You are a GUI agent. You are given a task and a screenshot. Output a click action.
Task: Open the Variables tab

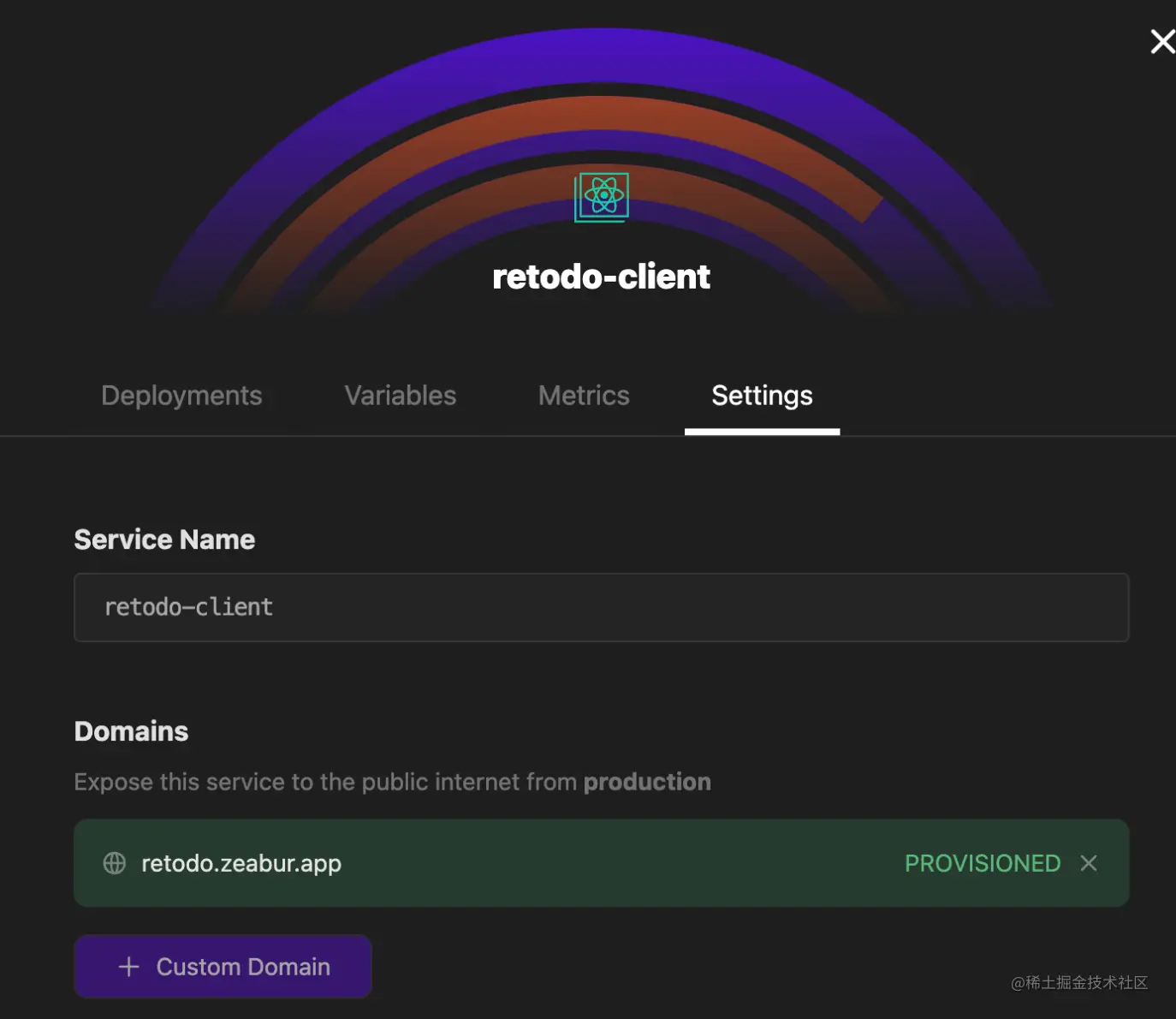click(x=401, y=396)
